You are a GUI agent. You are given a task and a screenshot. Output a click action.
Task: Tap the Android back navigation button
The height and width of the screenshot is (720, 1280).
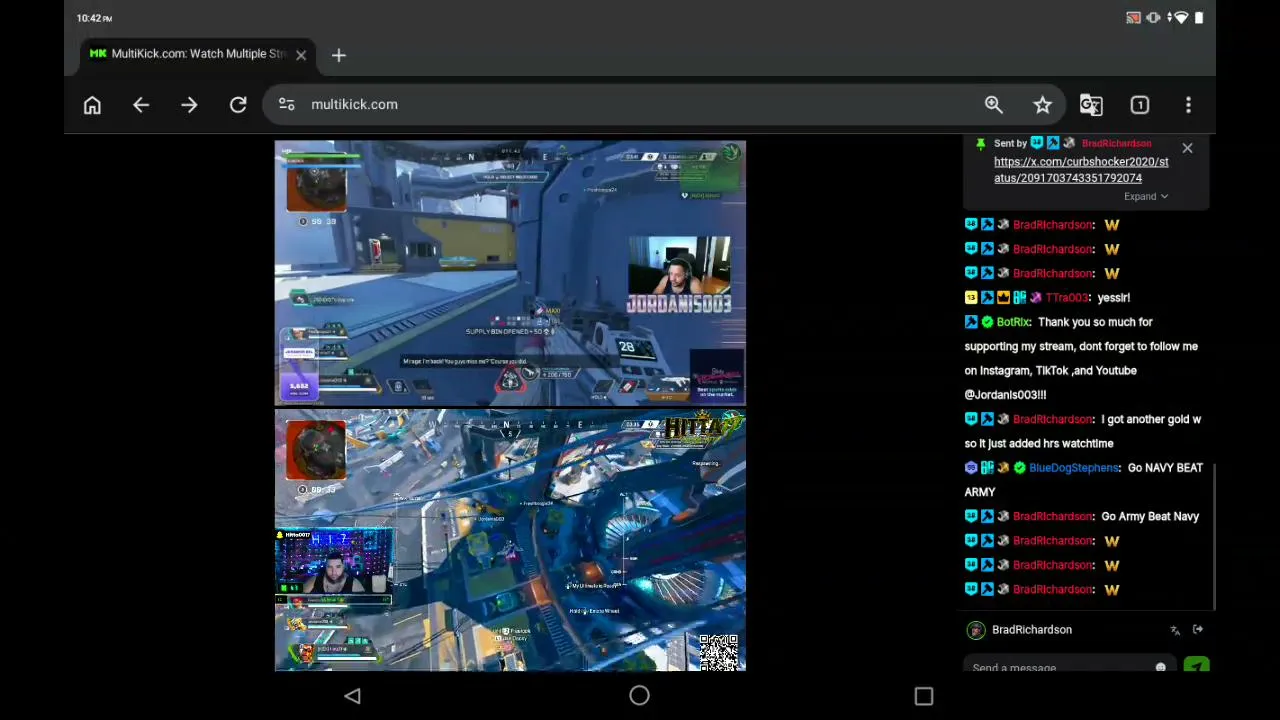coord(352,696)
